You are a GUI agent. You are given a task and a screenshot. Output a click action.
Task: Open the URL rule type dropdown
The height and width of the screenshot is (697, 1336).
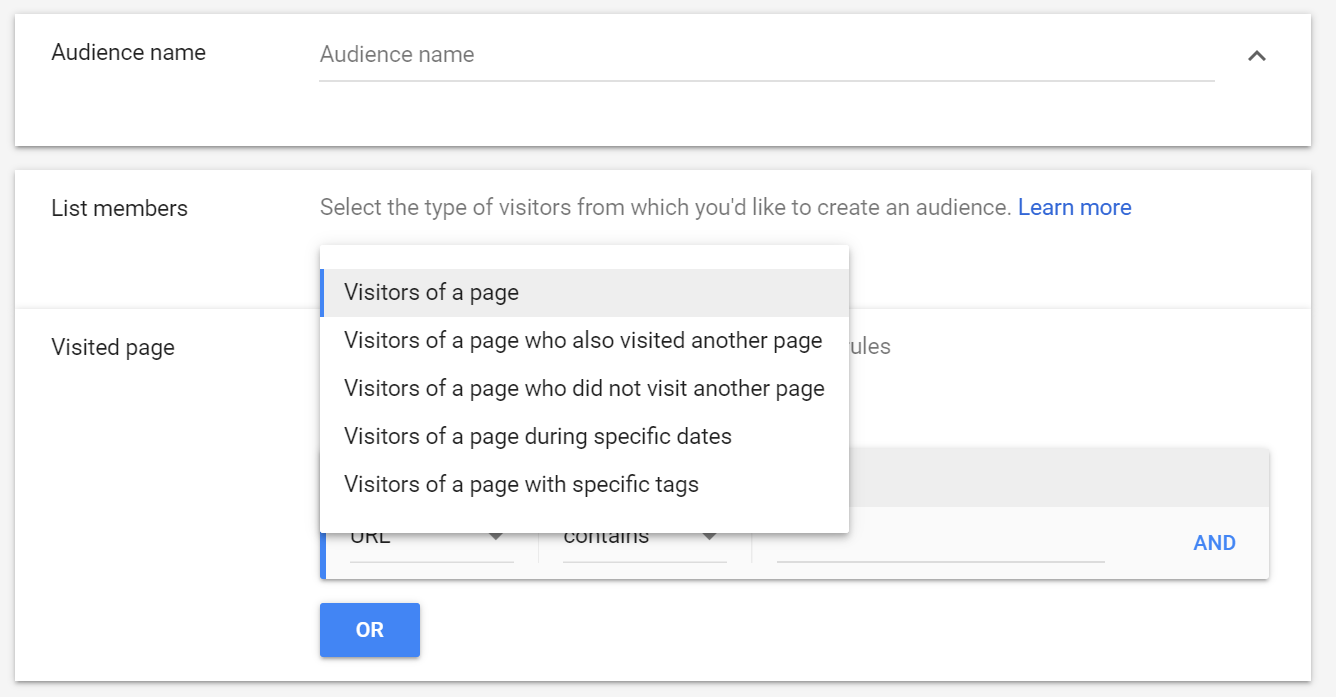click(431, 541)
